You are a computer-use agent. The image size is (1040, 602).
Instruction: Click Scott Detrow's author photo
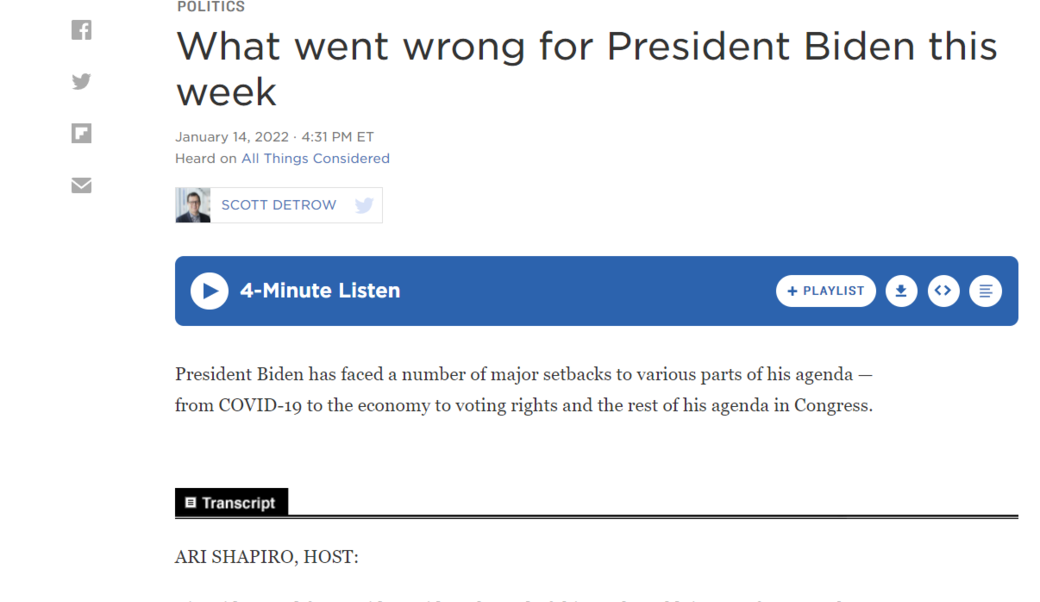point(193,205)
